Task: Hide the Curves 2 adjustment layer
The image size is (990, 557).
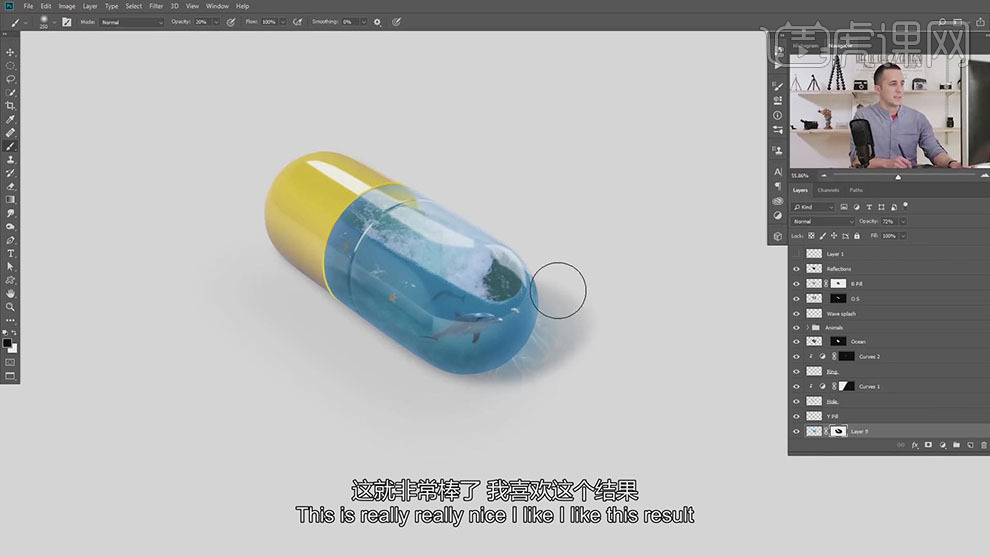Action: click(x=796, y=357)
